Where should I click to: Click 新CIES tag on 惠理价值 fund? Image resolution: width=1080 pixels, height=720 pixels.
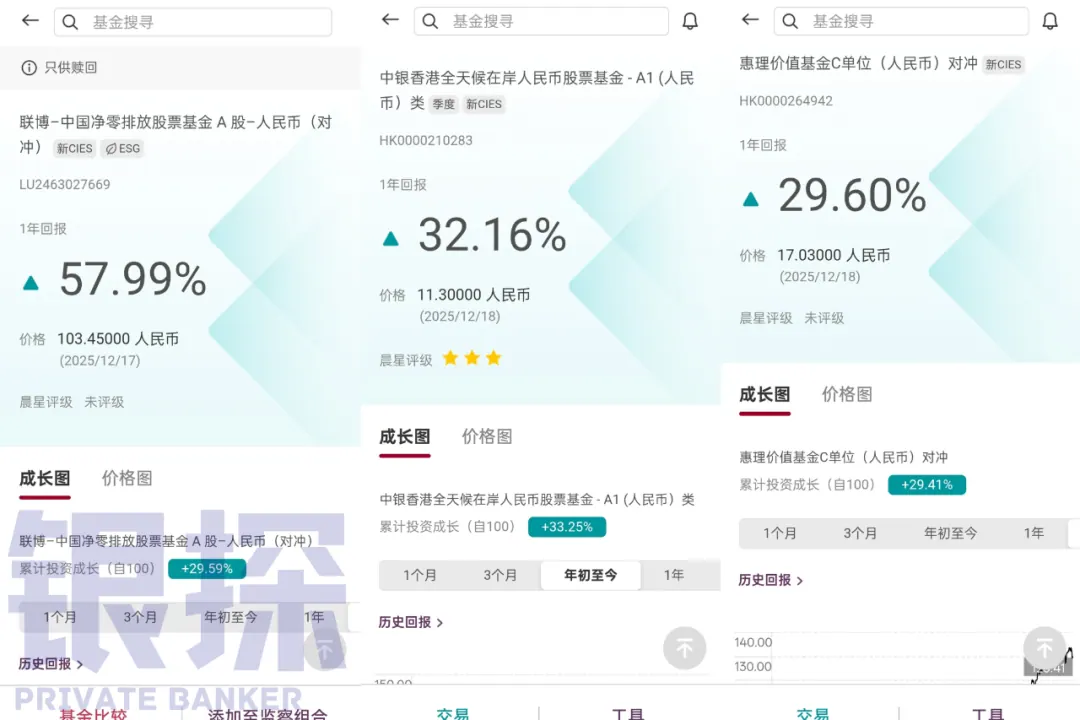click(x=1003, y=64)
